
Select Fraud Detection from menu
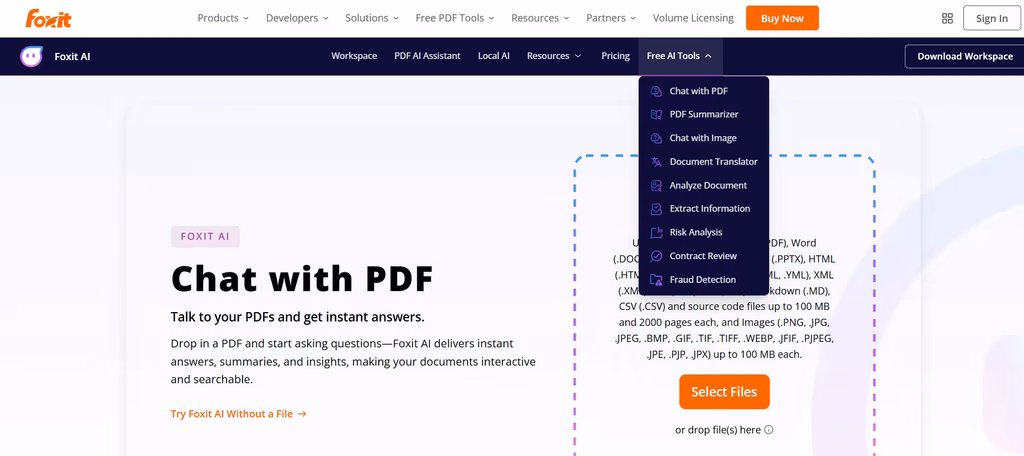click(x=703, y=280)
